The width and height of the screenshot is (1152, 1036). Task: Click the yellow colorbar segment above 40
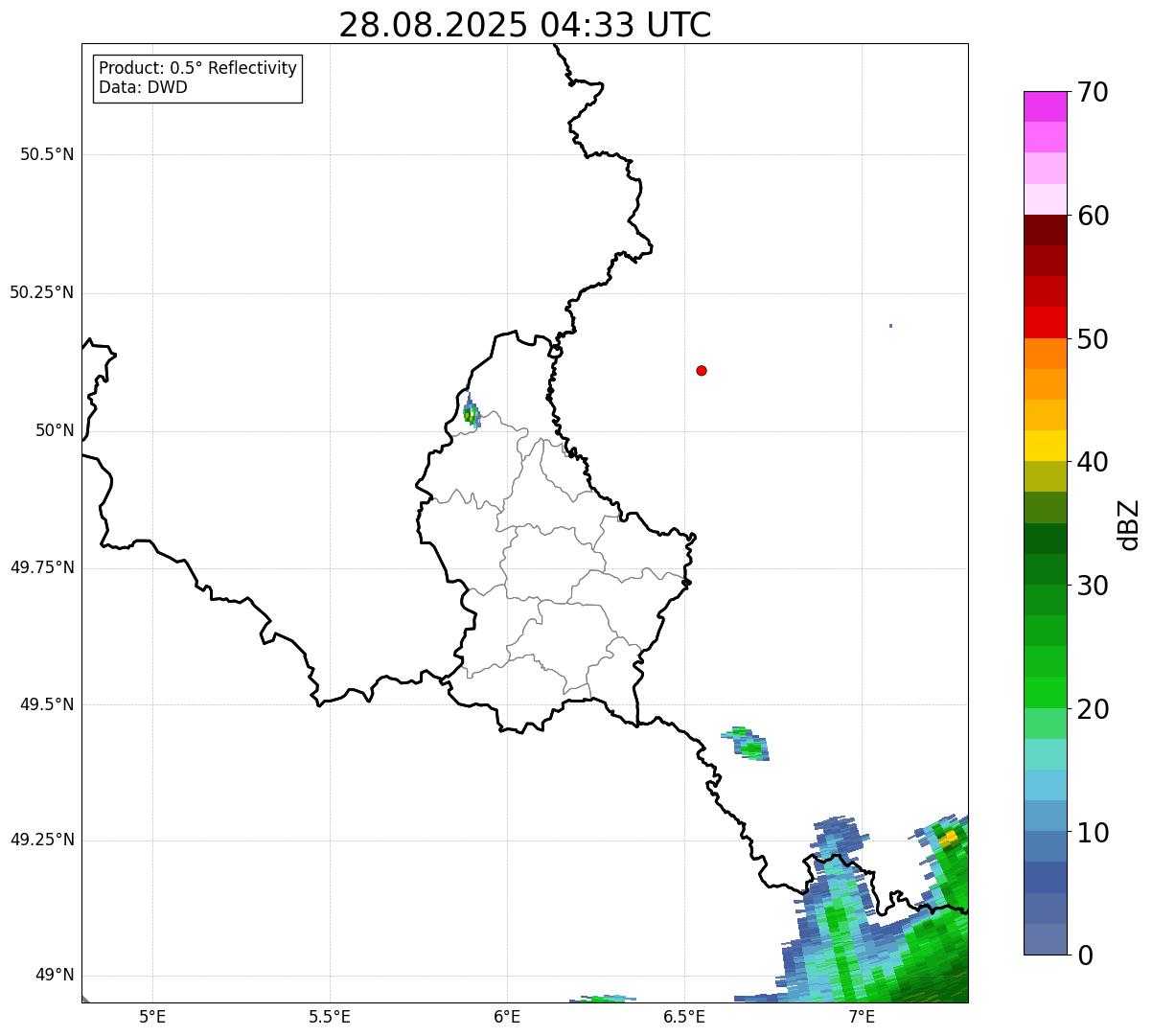pyautogui.click(x=1045, y=446)
